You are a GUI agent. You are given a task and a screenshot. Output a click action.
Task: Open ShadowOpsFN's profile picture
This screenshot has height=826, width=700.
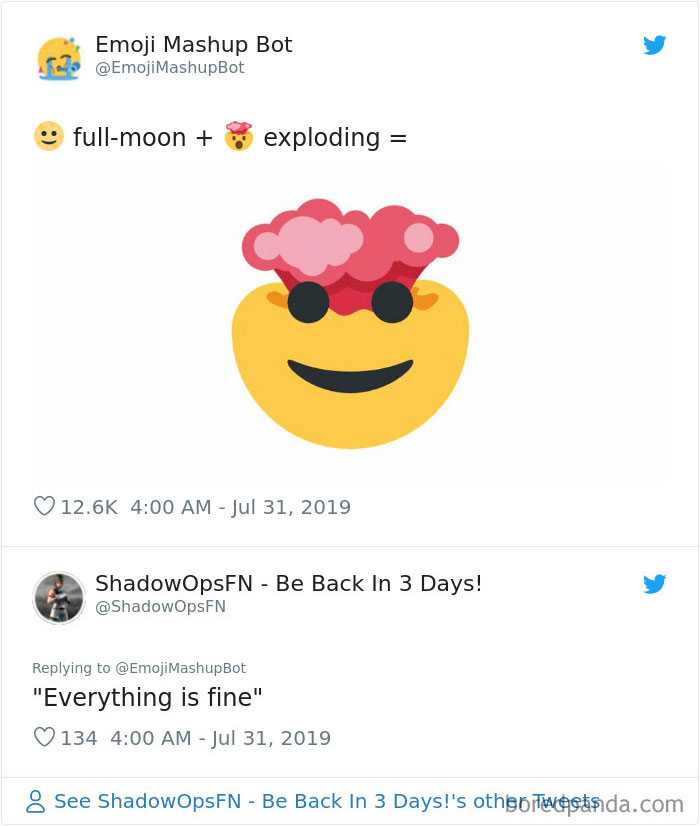[59, 595]
